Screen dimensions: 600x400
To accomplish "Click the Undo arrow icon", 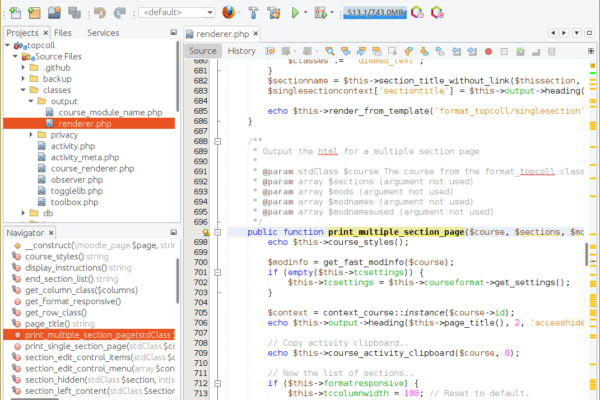I will click(x=100, y=13).
